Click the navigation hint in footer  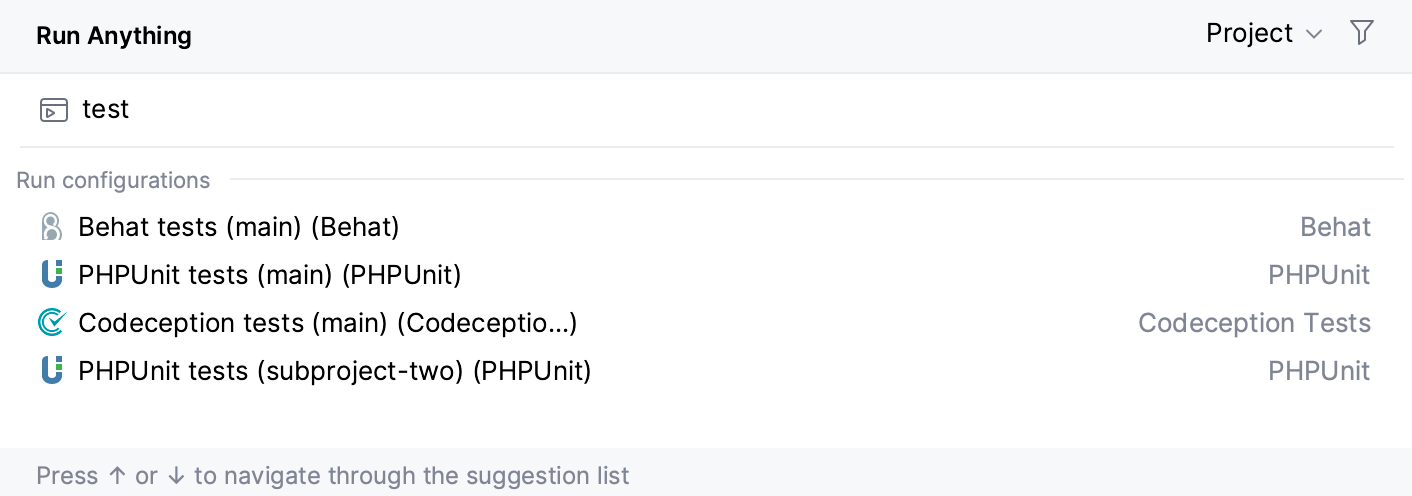pos(333,475)
